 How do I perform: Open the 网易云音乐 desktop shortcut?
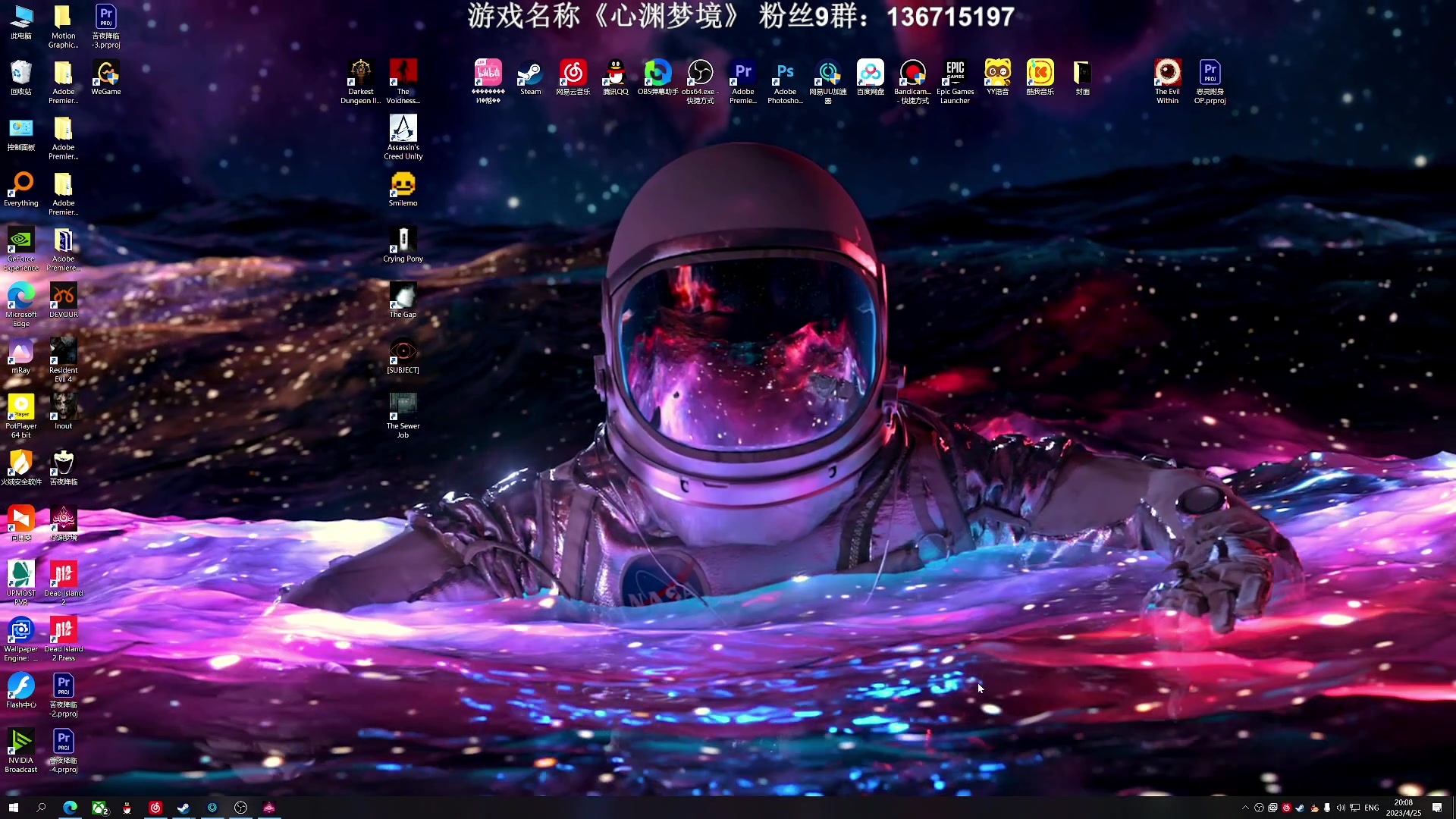click(x=573, y=78)
